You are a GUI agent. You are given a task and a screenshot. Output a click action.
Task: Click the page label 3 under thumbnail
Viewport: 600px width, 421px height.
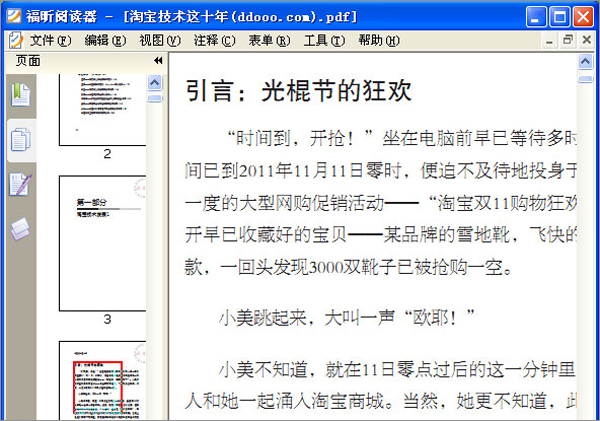[x=107, y=319]
